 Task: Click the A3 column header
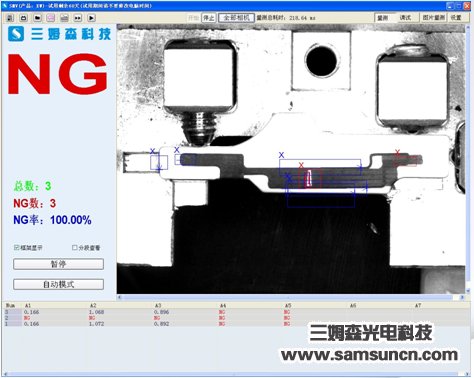[x=158, y=305]
